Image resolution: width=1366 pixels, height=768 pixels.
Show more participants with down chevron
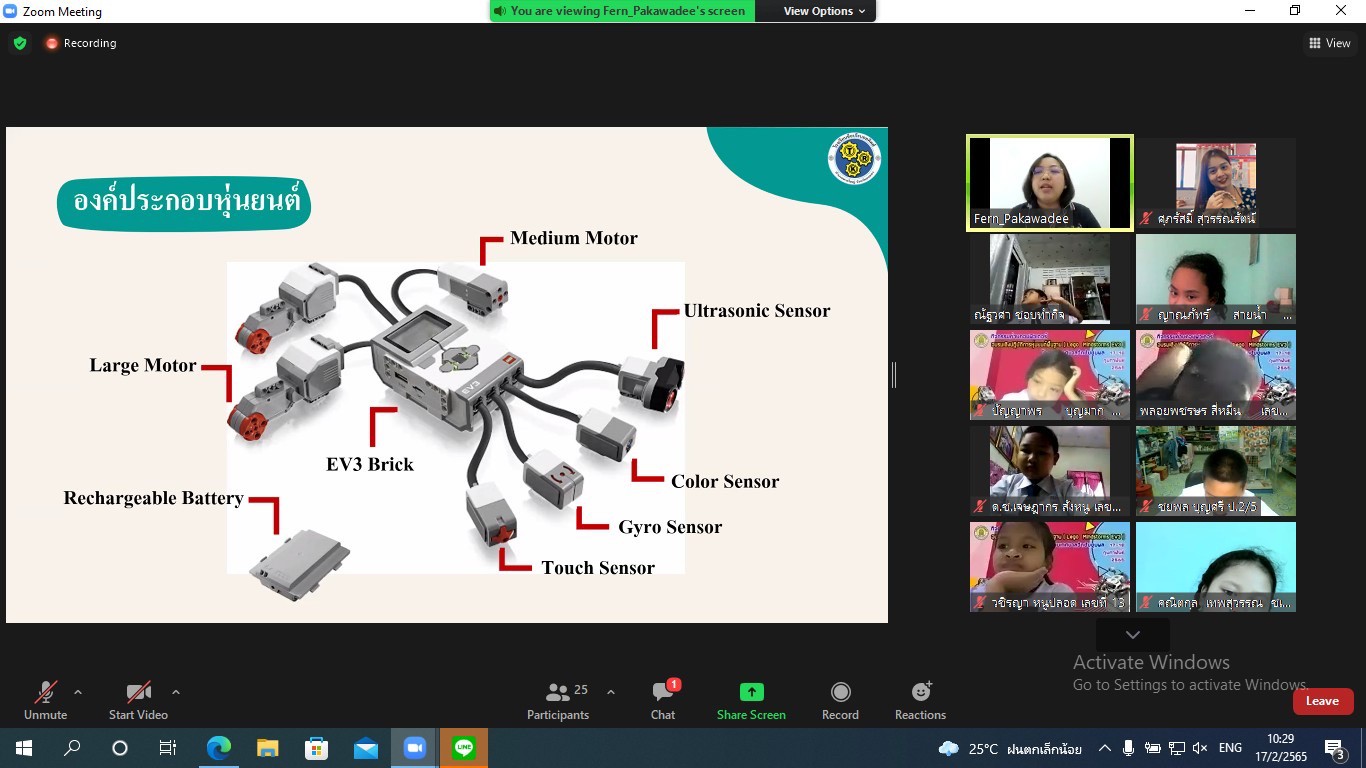pos(1132,635)
